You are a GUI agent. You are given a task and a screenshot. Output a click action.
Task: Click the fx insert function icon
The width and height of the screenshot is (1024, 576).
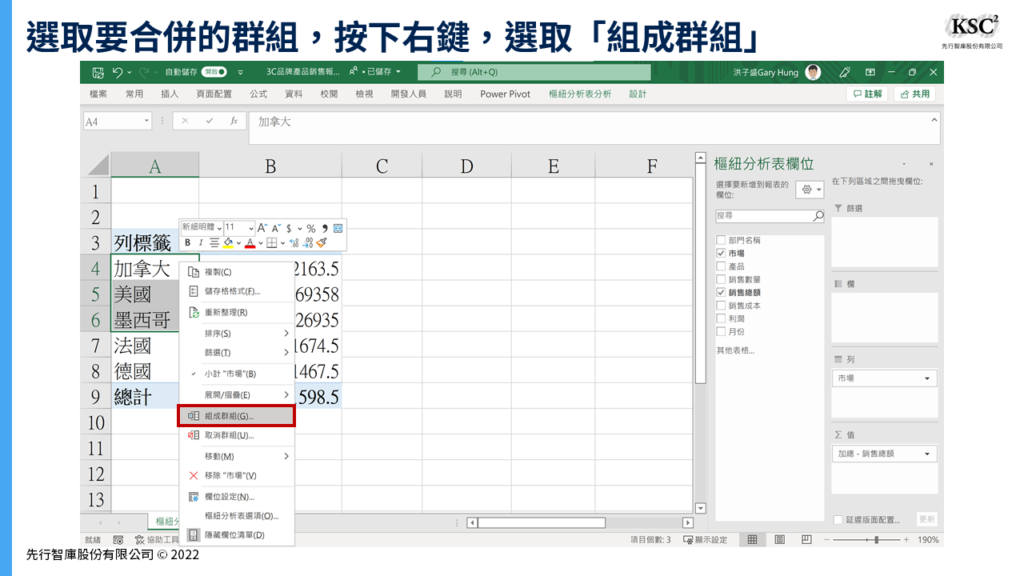pos(234,121)
